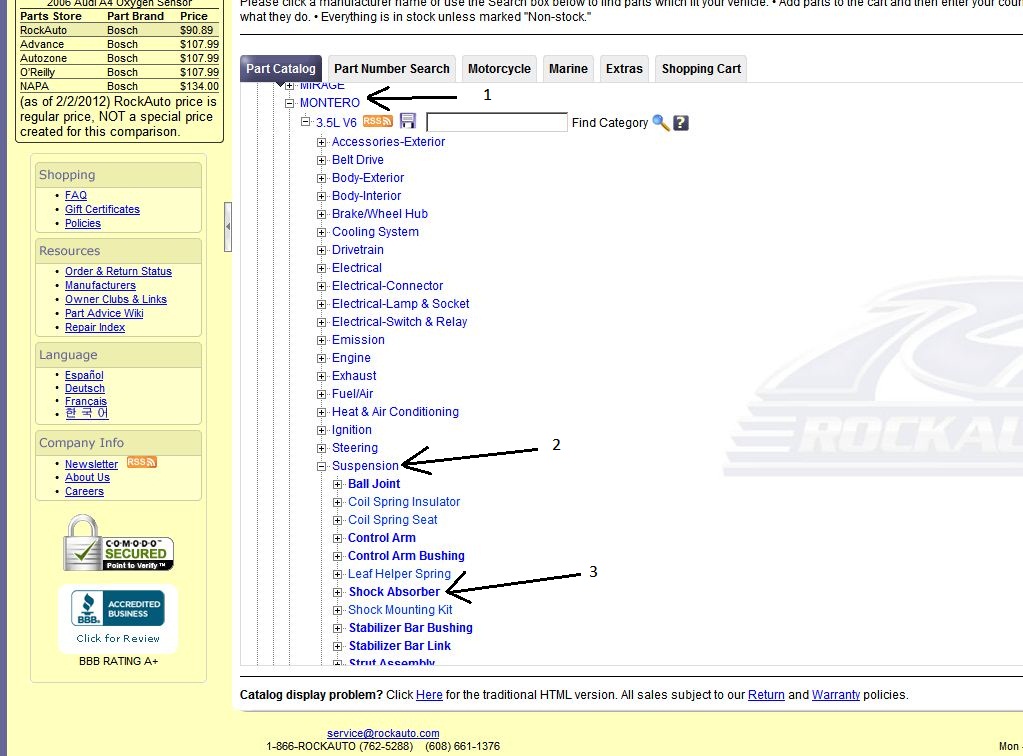The height and width of the screenshot is (756, 1023).
Task: Open the Careers link
Action: pos(84,491)
